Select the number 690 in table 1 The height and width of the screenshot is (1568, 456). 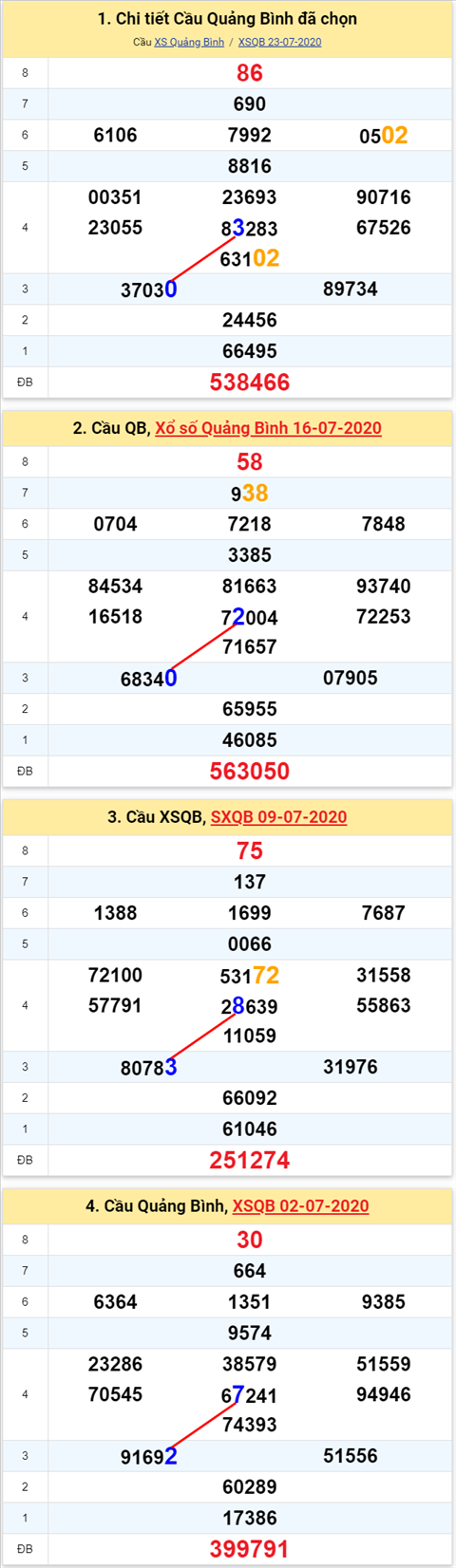pyautogui.click(x=250, y=104)
